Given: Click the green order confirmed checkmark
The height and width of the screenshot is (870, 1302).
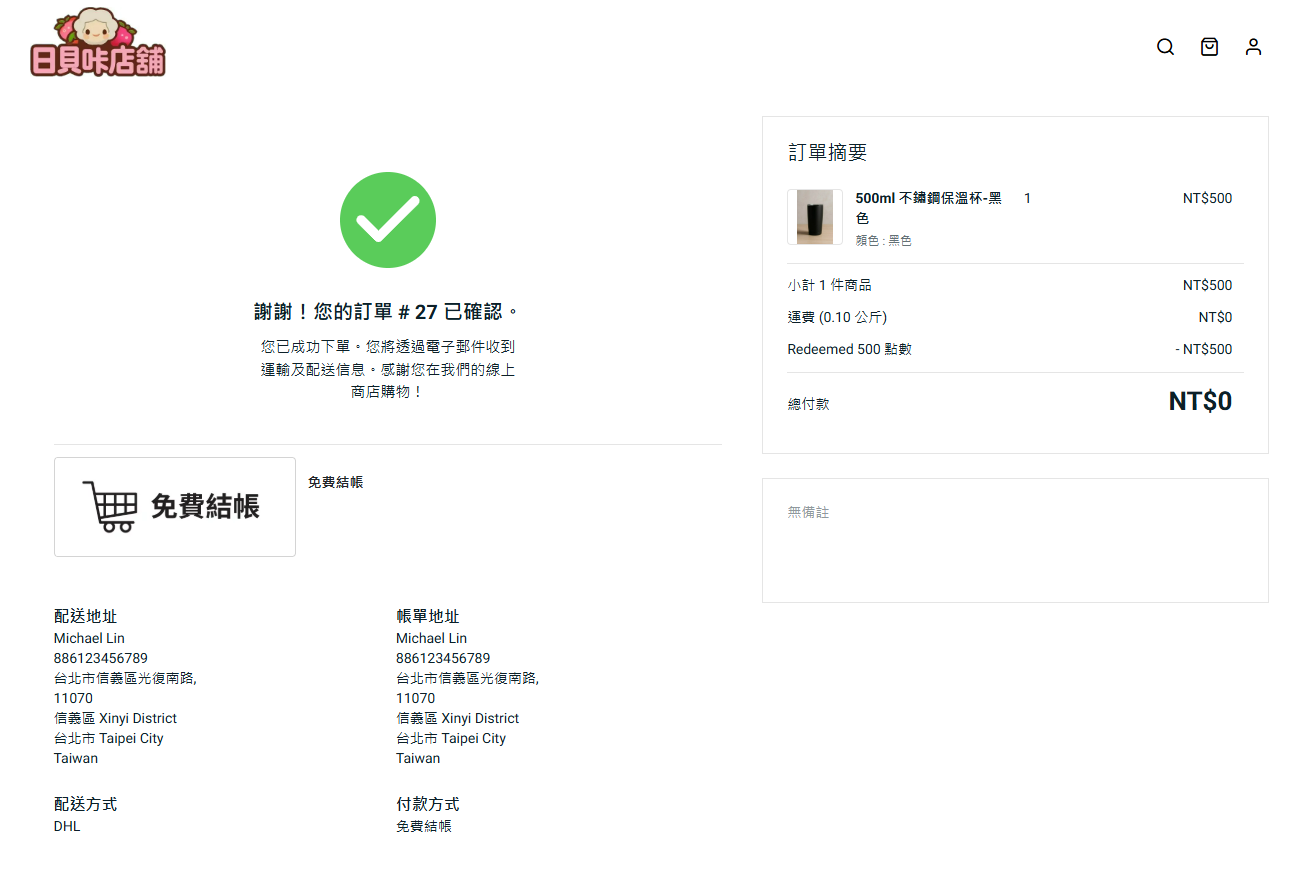Looking at the screenshot, I should tap(388, 220).
